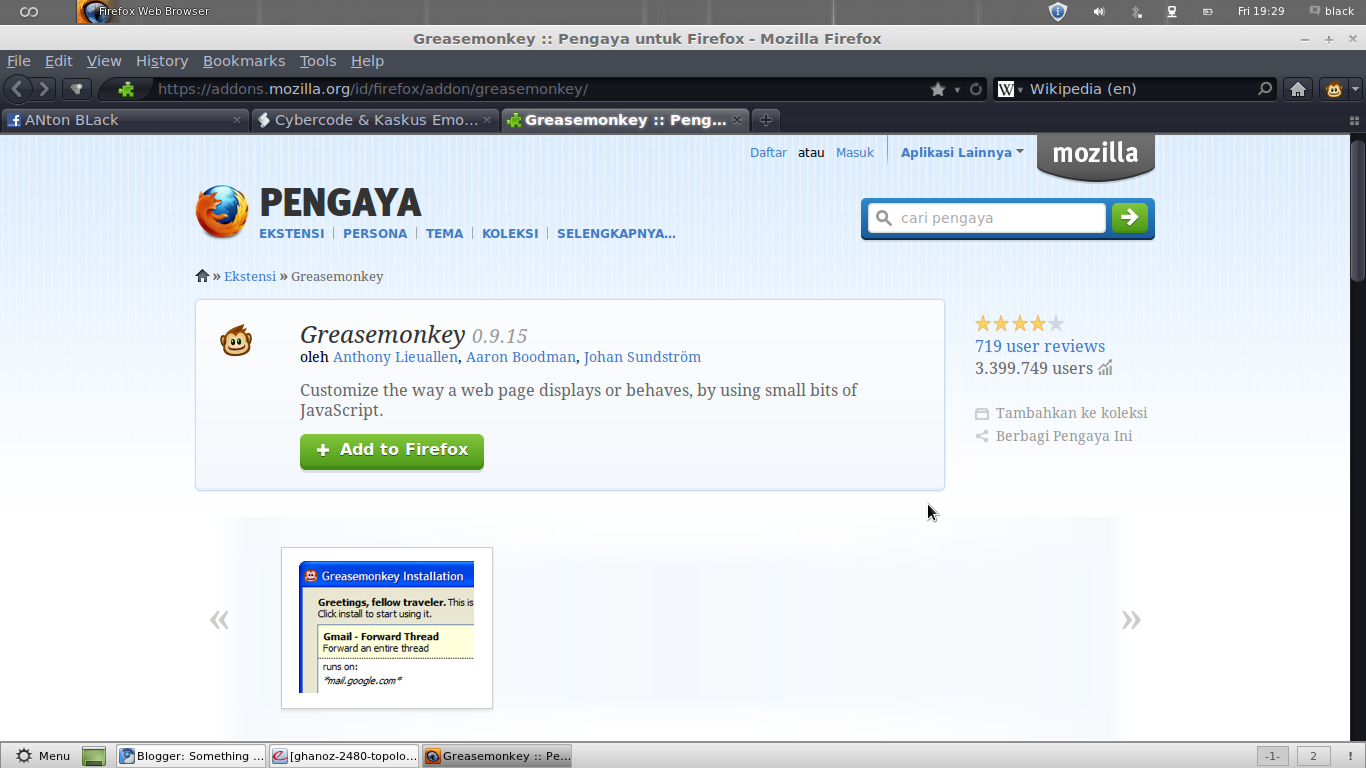Open the Edit menu
Image resolution: width=1366 pixels, height=768 pixels.
pyautogui.click(x=58, y=61)
